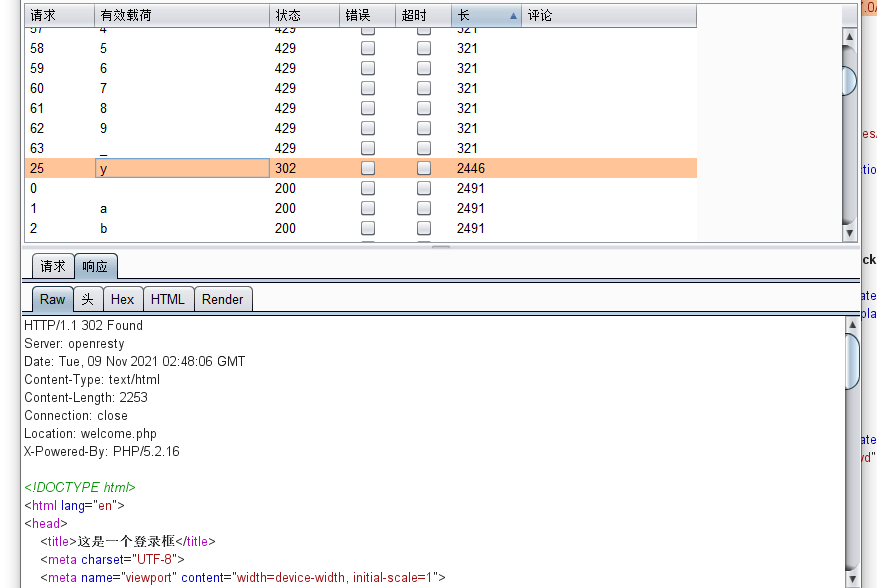Sort by the 状态 column header
The width and height of the screenshot is (877, 588).
click(304, 15)
